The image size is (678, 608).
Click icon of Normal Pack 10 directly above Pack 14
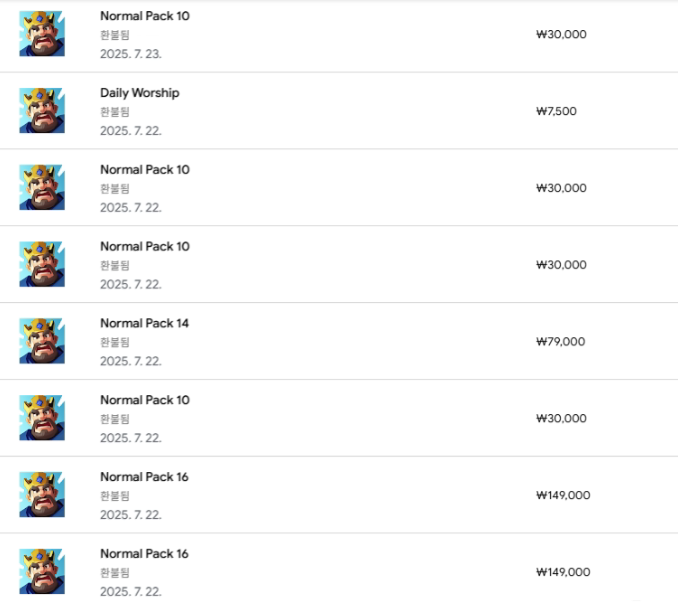pos(42,265)
